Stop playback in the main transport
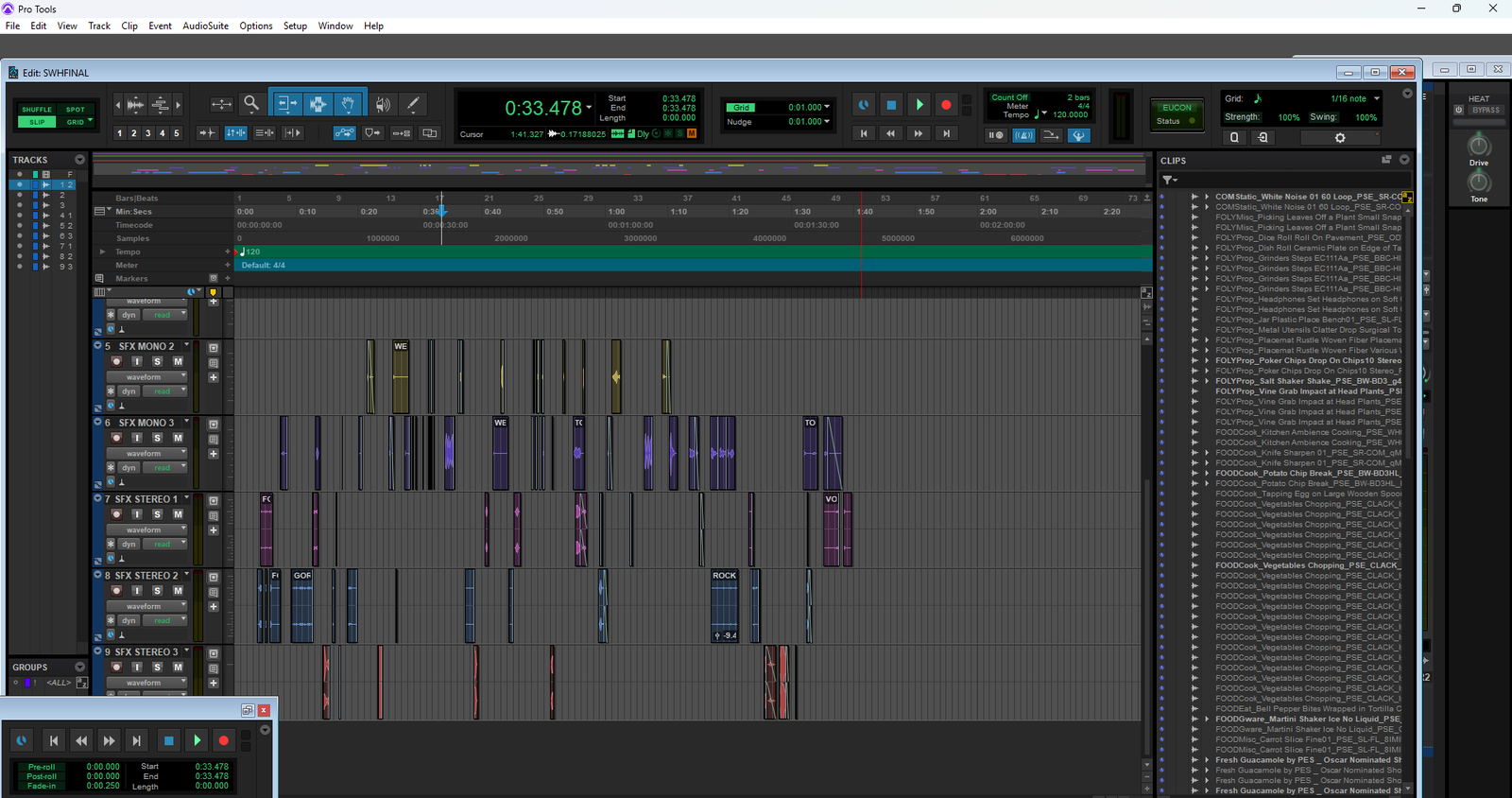This screenshot has height=798, width=1512. click(891, 105)
